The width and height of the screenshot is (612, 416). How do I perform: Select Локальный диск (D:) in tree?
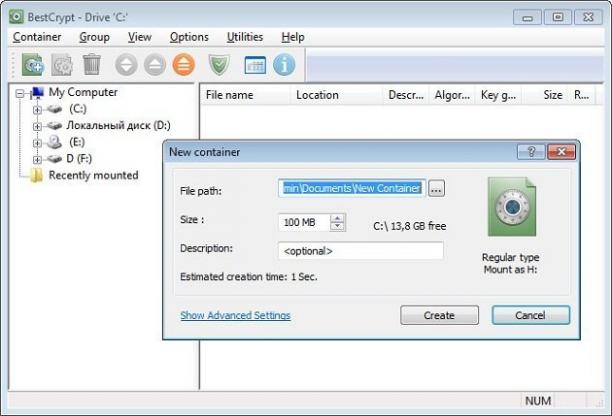click(x=119, y=125)
